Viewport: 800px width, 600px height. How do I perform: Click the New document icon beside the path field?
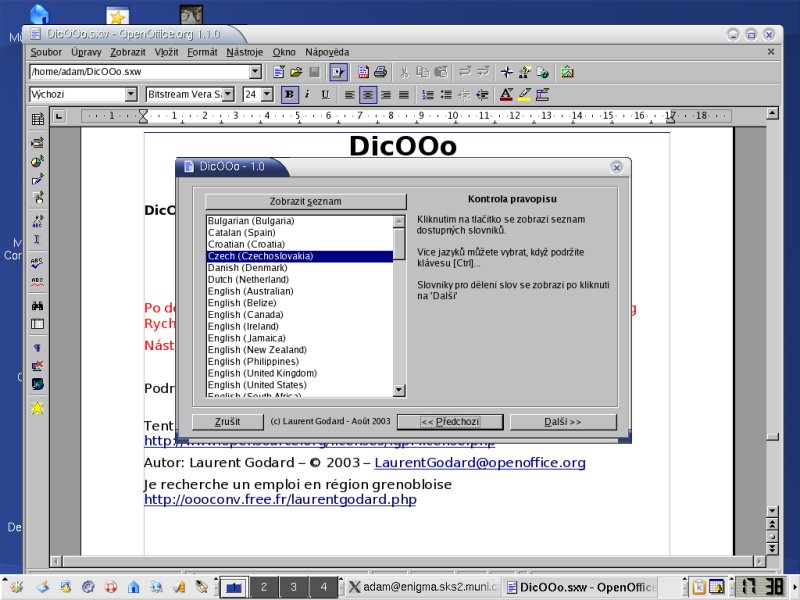coord(279,72)
